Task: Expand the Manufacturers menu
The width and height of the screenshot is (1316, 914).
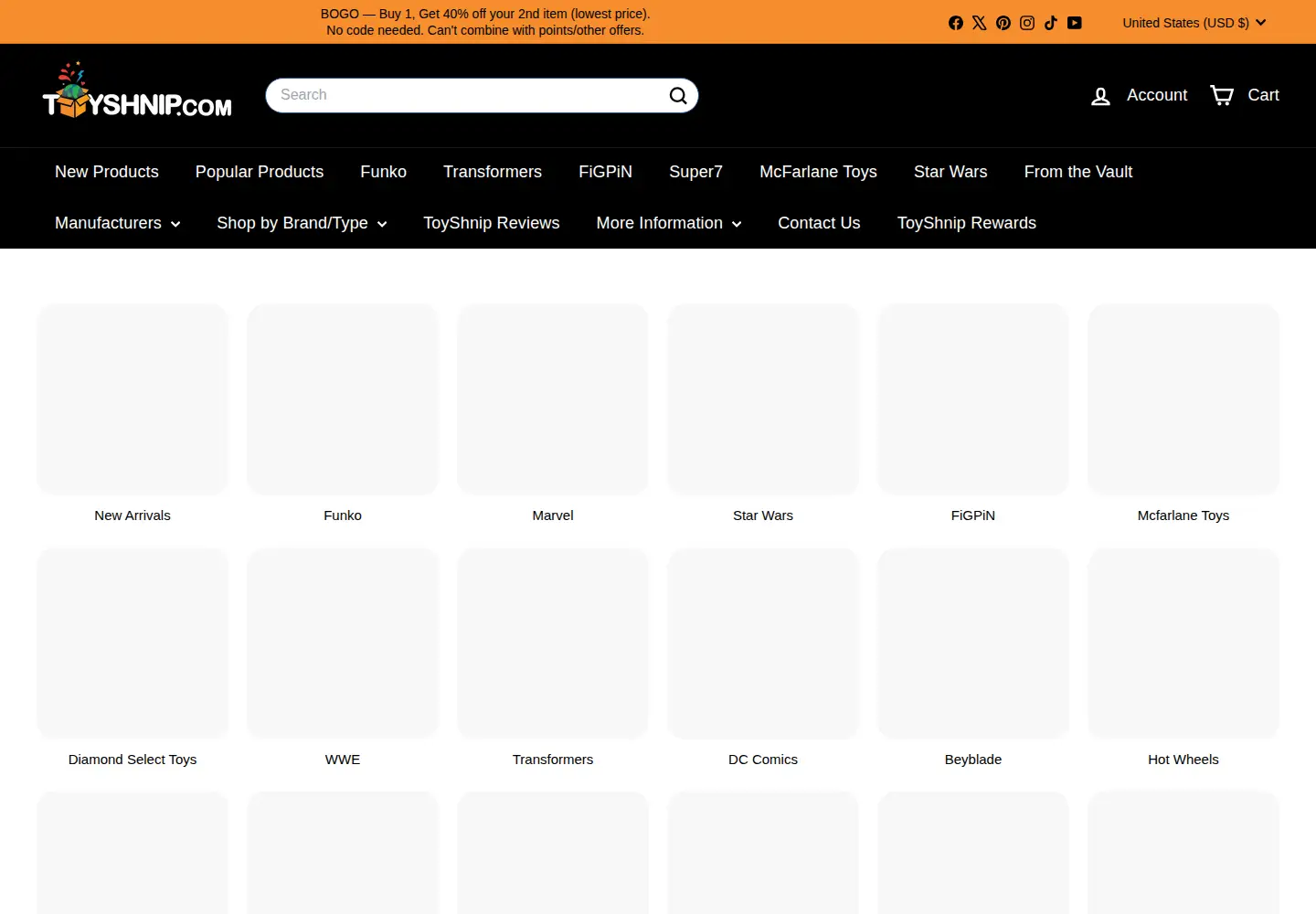Action: click(117, 223)
